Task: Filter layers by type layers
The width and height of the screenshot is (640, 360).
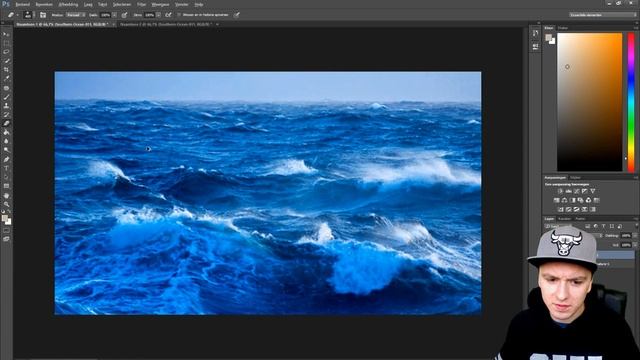Action: coord(604,226)
